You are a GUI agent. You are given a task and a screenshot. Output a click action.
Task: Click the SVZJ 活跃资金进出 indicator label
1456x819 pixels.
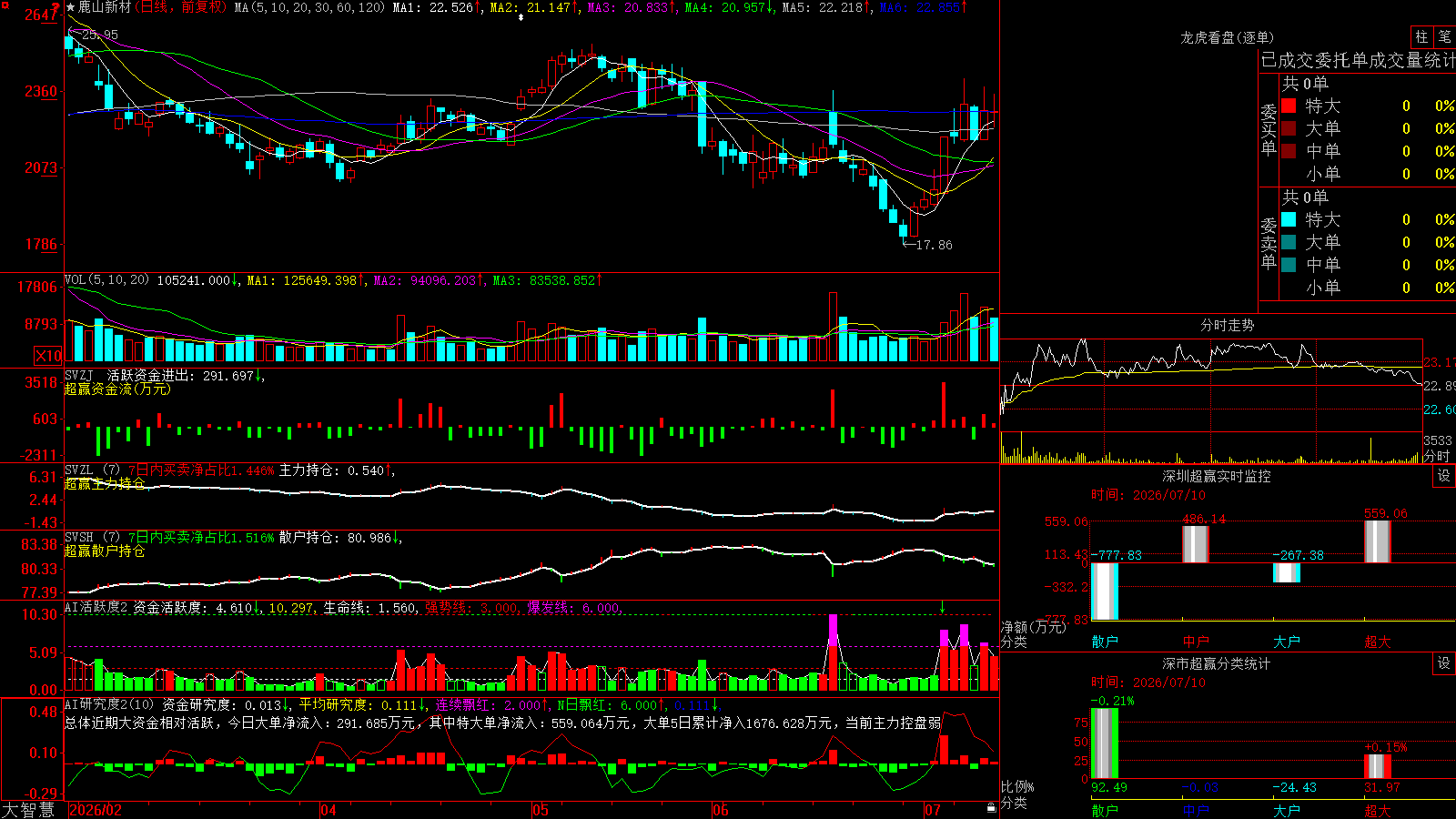pyautogui.click(x=131, y=375)
